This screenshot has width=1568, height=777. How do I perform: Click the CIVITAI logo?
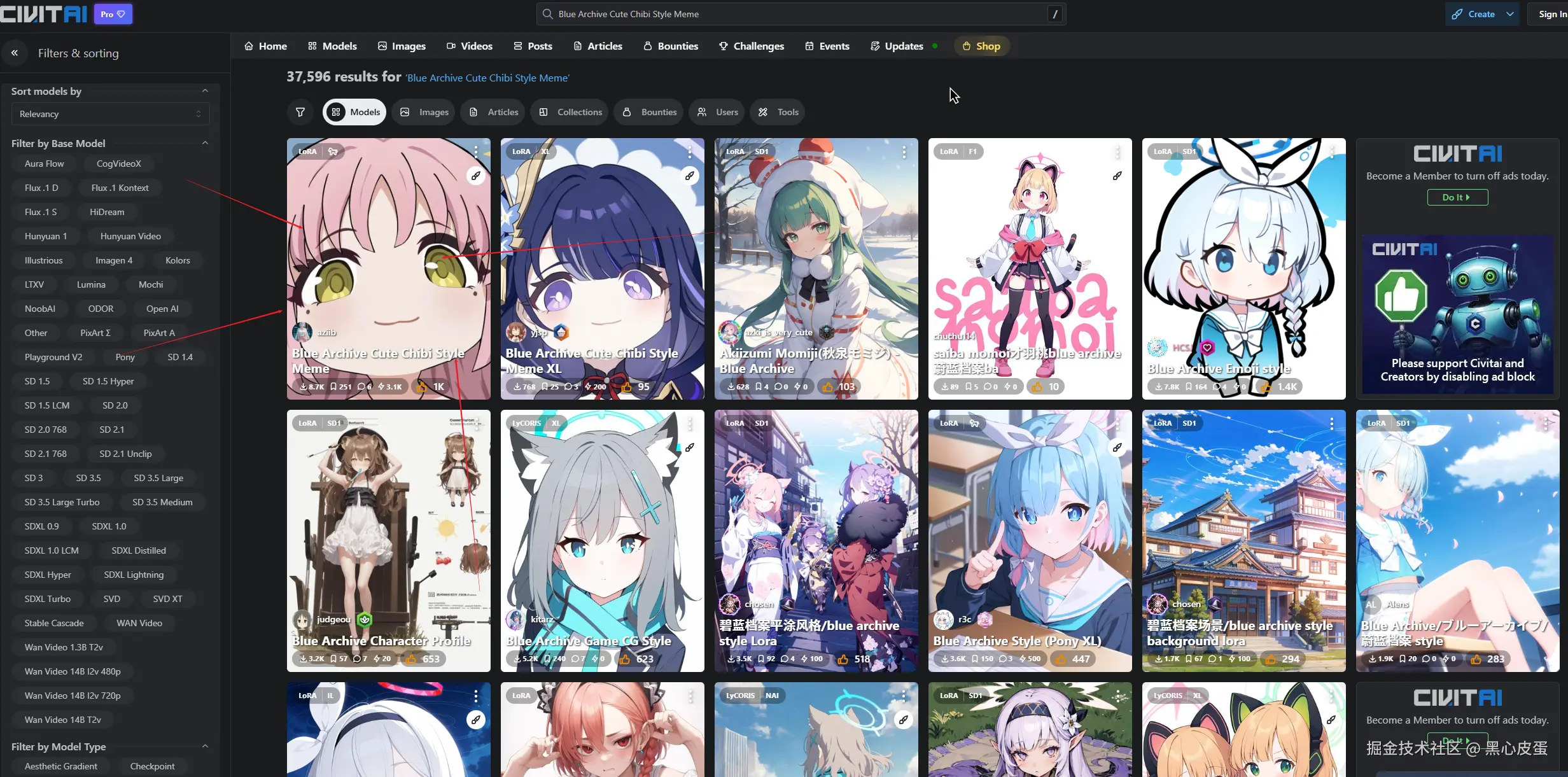tap(43, 13)
